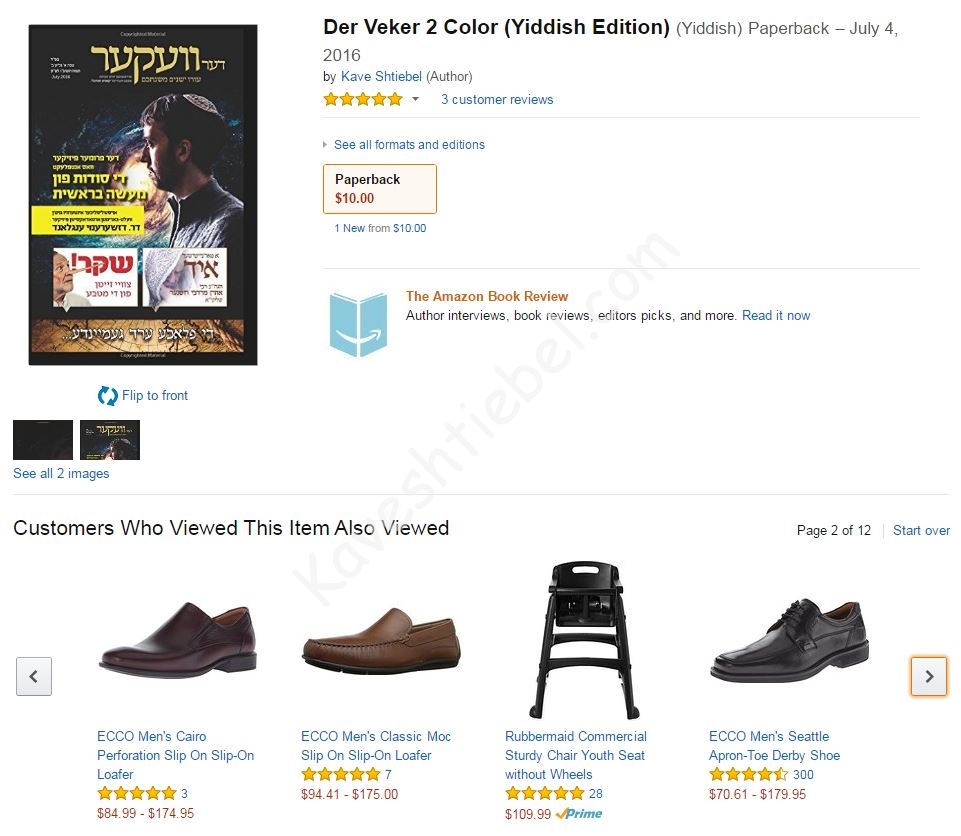Click the ECCO Seattle Derby shoe image
The width and height of the screenshot is (961, 836).
pyautogui.click(x=789, y=640)
